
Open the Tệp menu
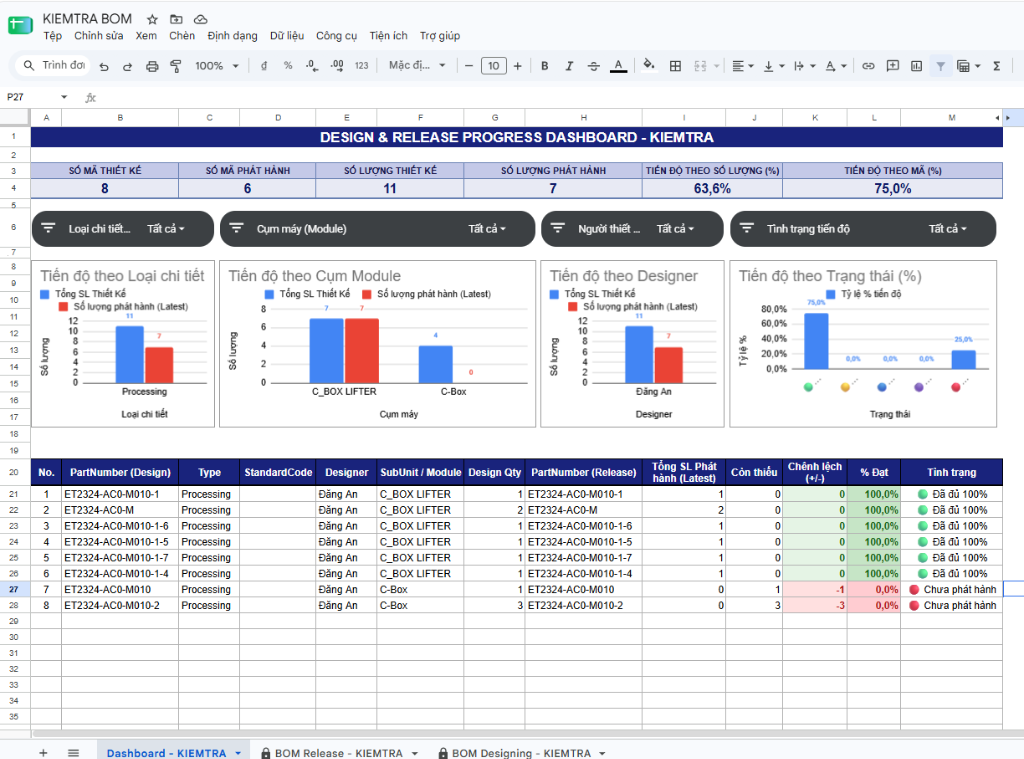53,36
